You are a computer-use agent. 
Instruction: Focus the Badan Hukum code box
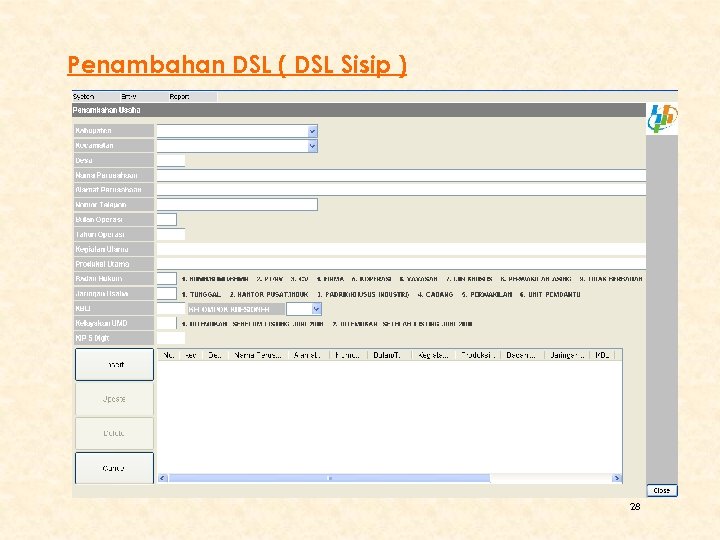167,278
